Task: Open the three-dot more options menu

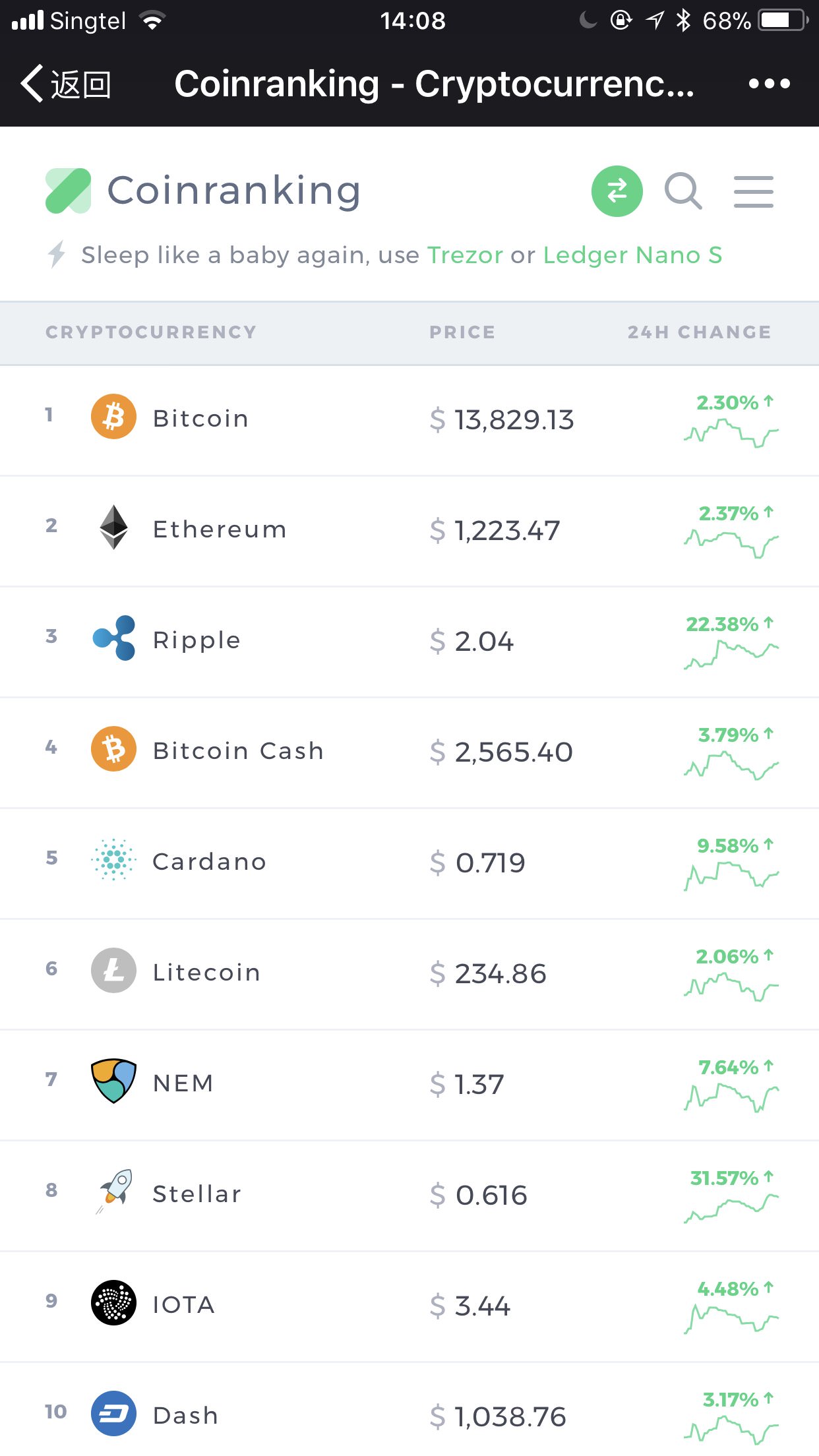Action: pyautogui.click(x=770, y=84)
